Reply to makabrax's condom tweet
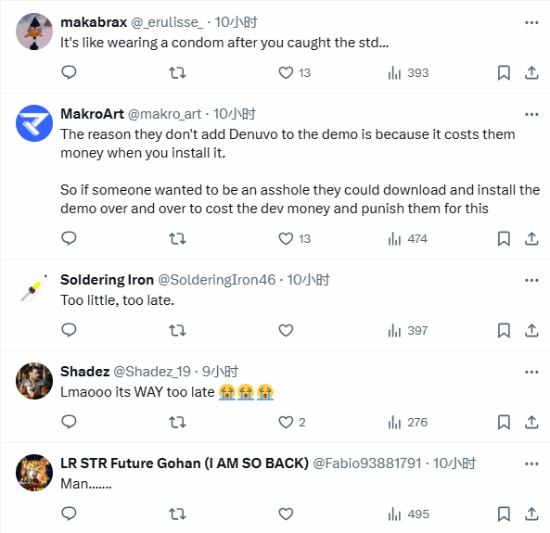 [69, 73]
